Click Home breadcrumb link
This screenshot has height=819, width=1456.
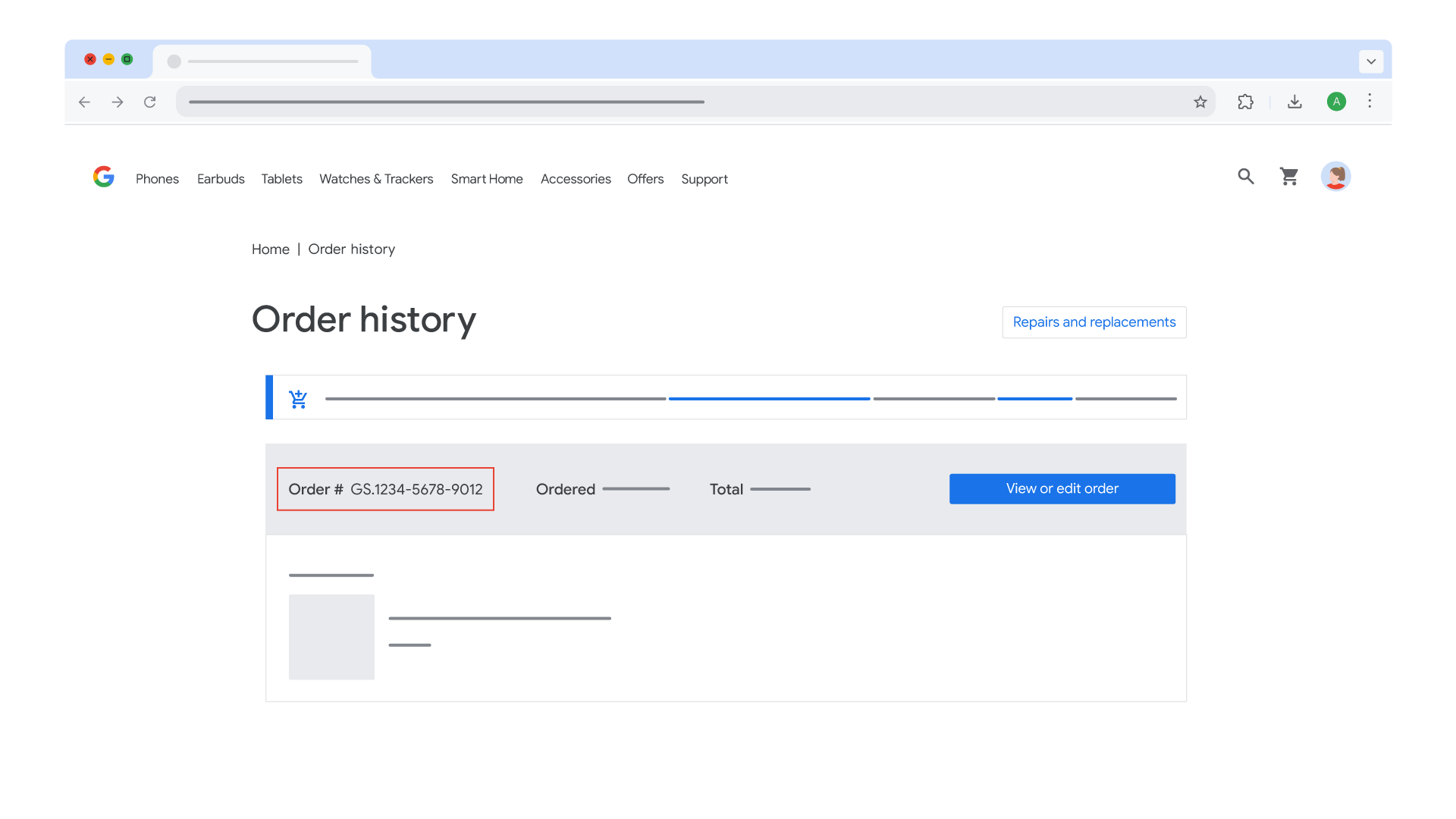tap(270, 249)
